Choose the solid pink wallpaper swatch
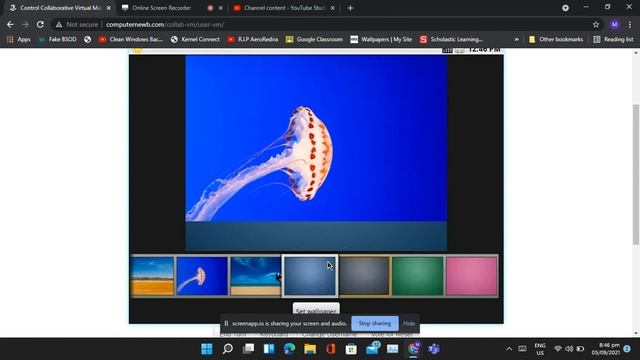 click(471, 276)
